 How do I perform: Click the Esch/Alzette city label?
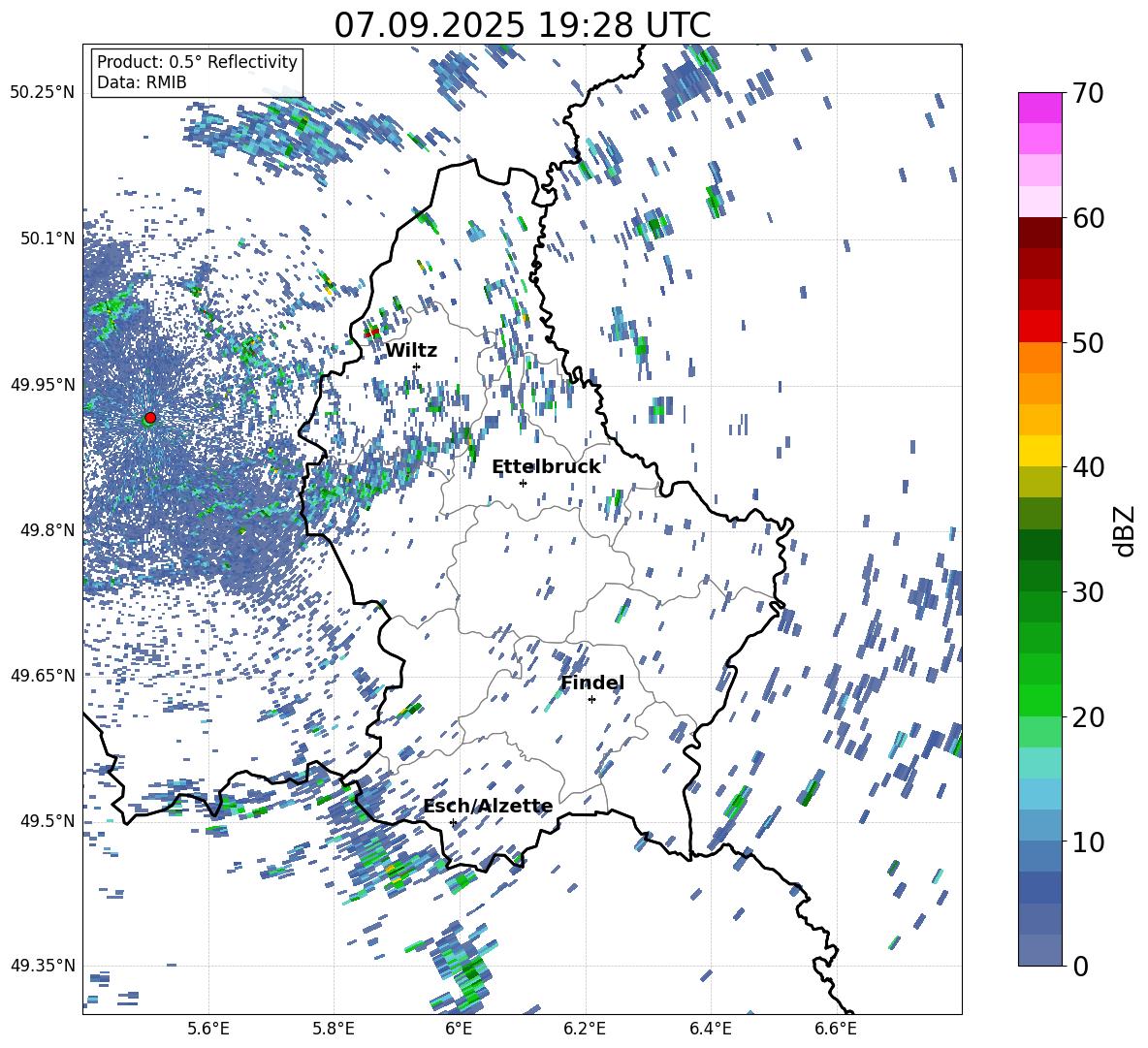pyautogui.click(x=489, y=807)
